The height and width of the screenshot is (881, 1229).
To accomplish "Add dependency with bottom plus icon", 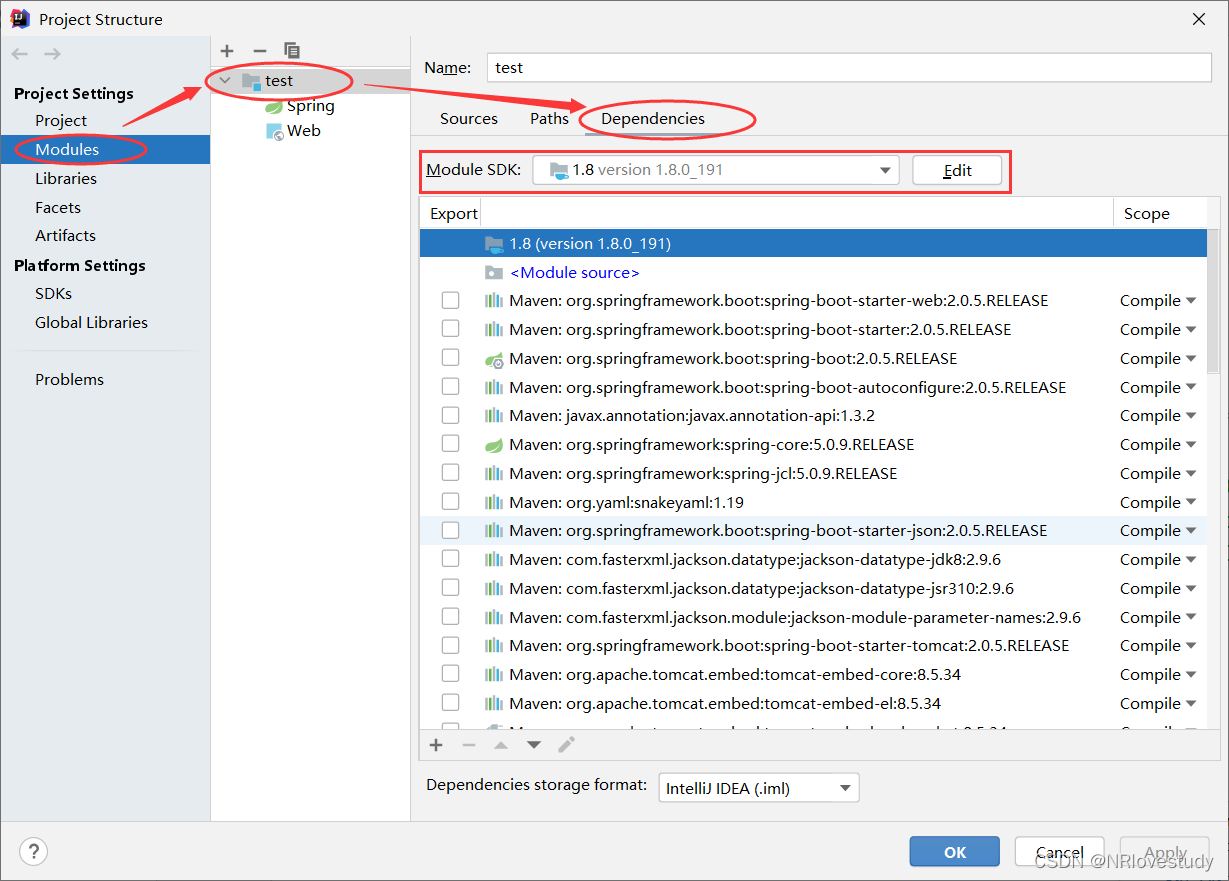I will coord(436,745).
